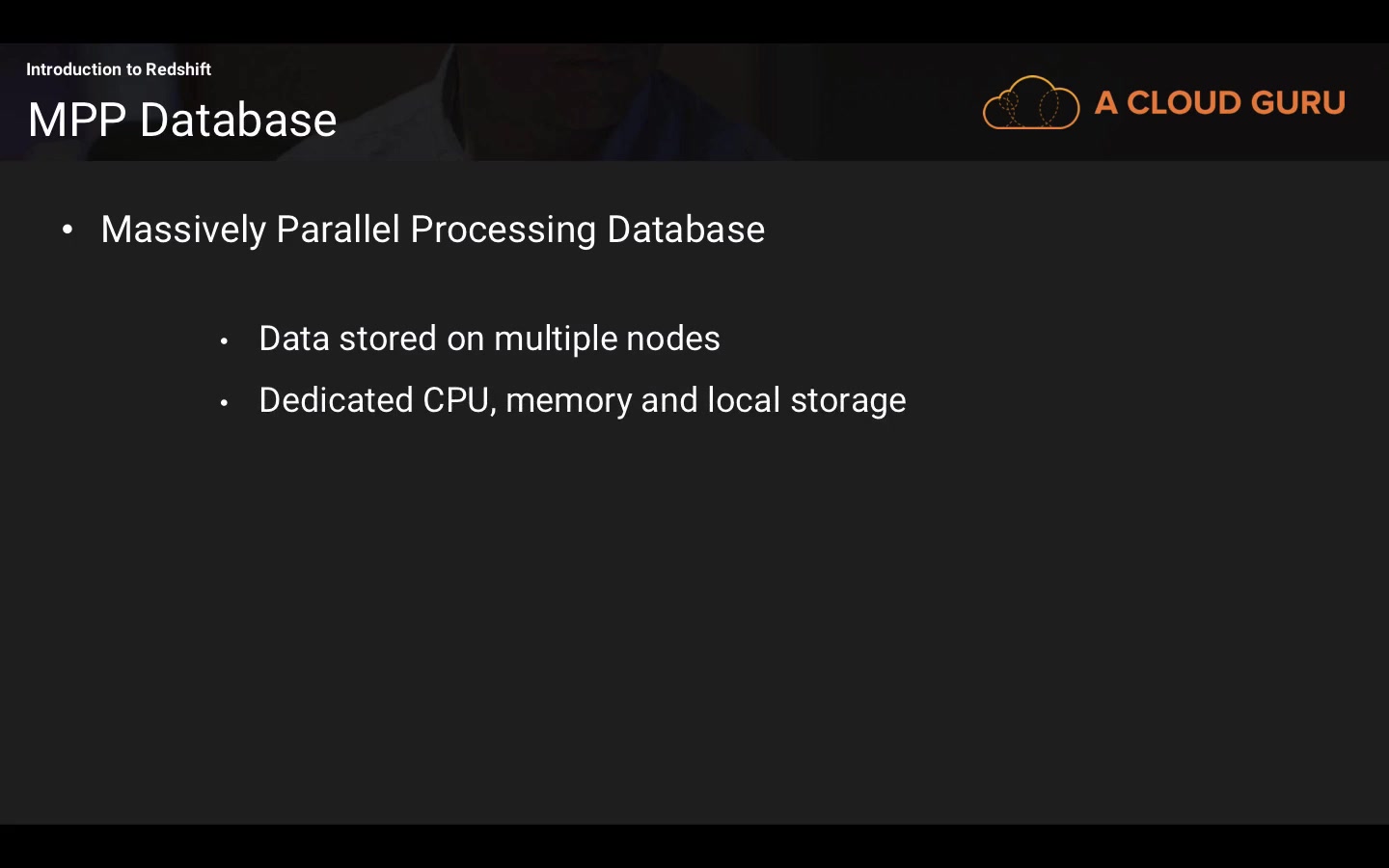Click the "Data stored on multiple nodes" line
The height and width of the screenshot is (868, 1389).
click(x=489, y=339)
